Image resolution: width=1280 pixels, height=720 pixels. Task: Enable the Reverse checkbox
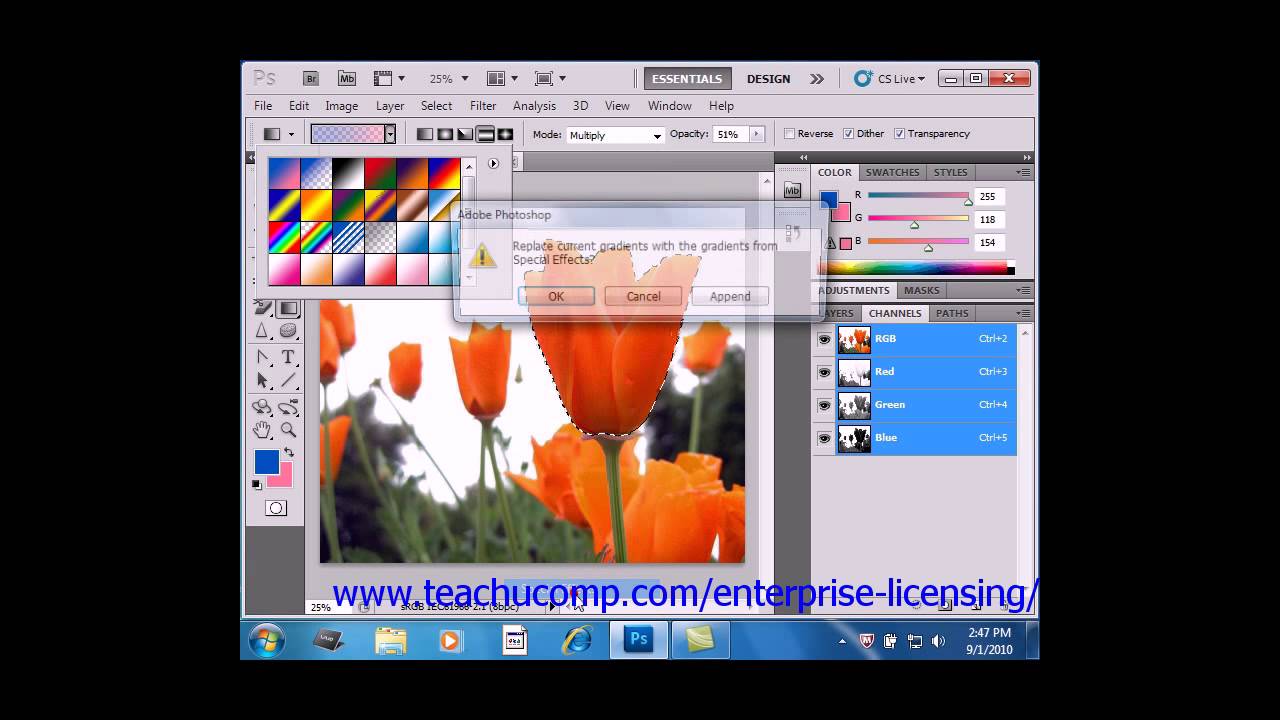(789, 134)
